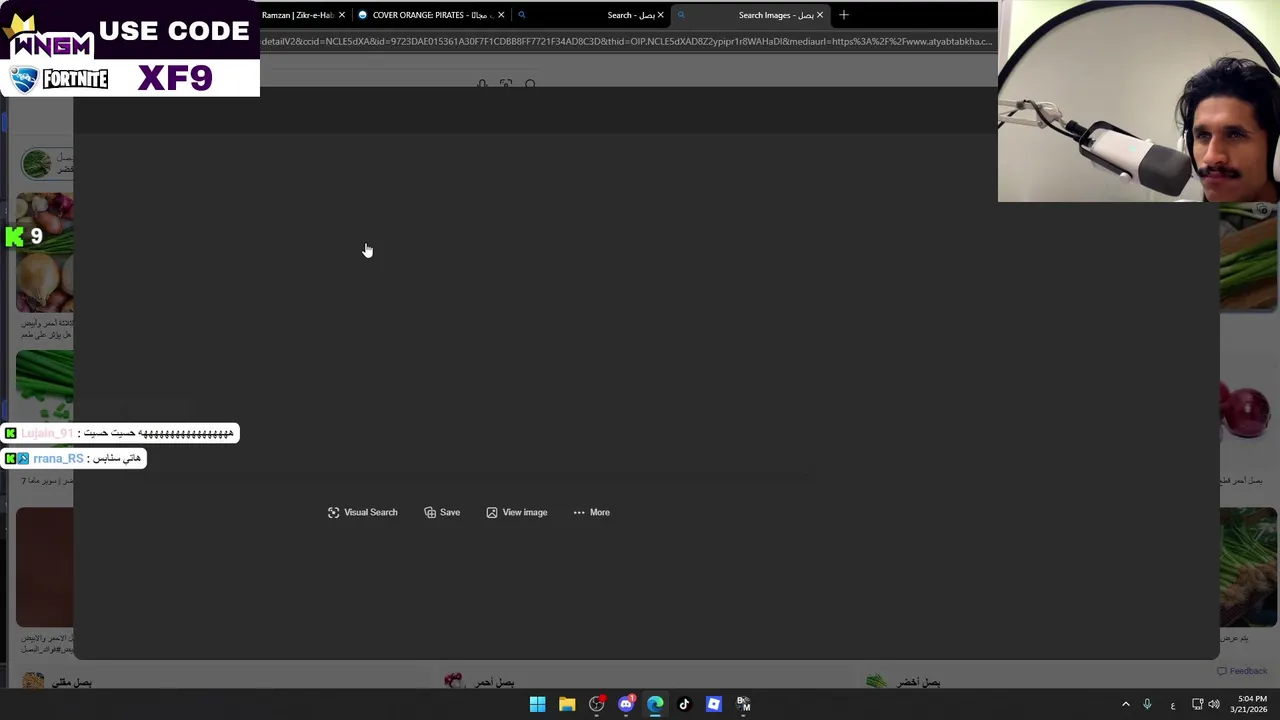Expand the More options menu
This screenshot has width=1280, height=720.
pos(591,512)
